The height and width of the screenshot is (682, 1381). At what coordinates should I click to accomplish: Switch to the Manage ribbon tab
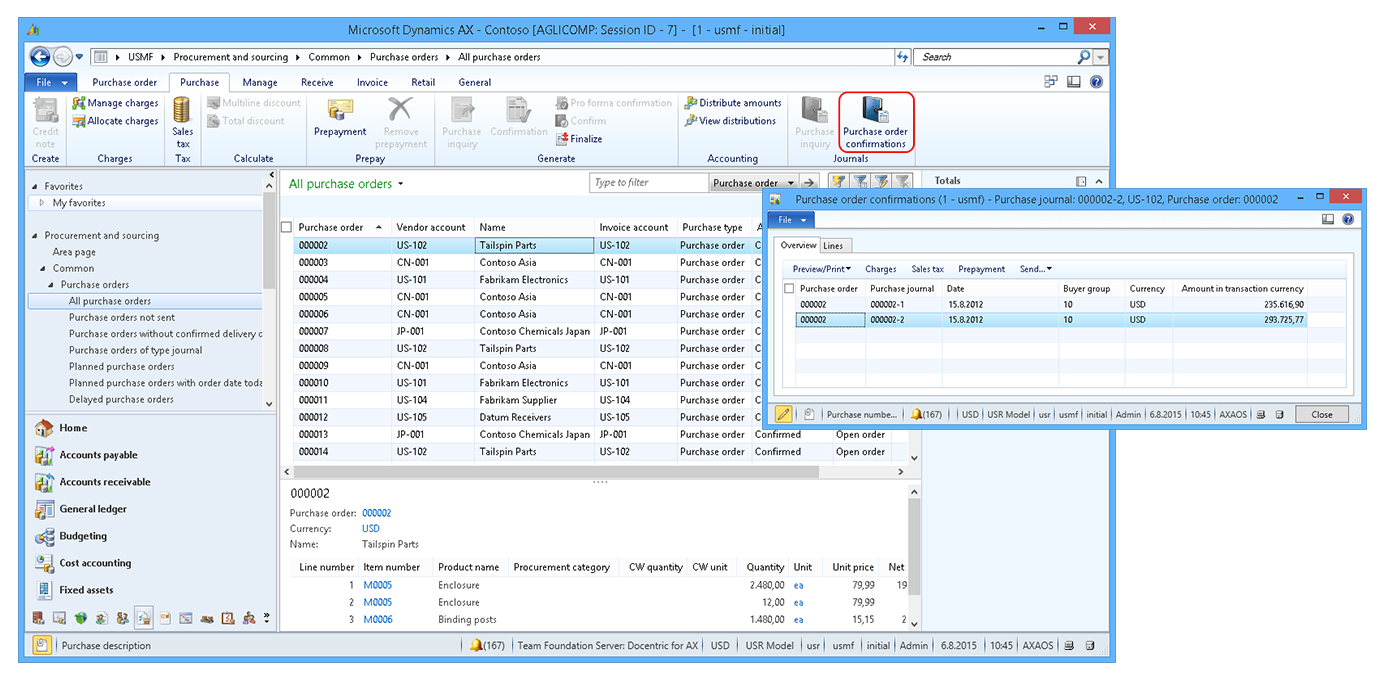(260, 82)
